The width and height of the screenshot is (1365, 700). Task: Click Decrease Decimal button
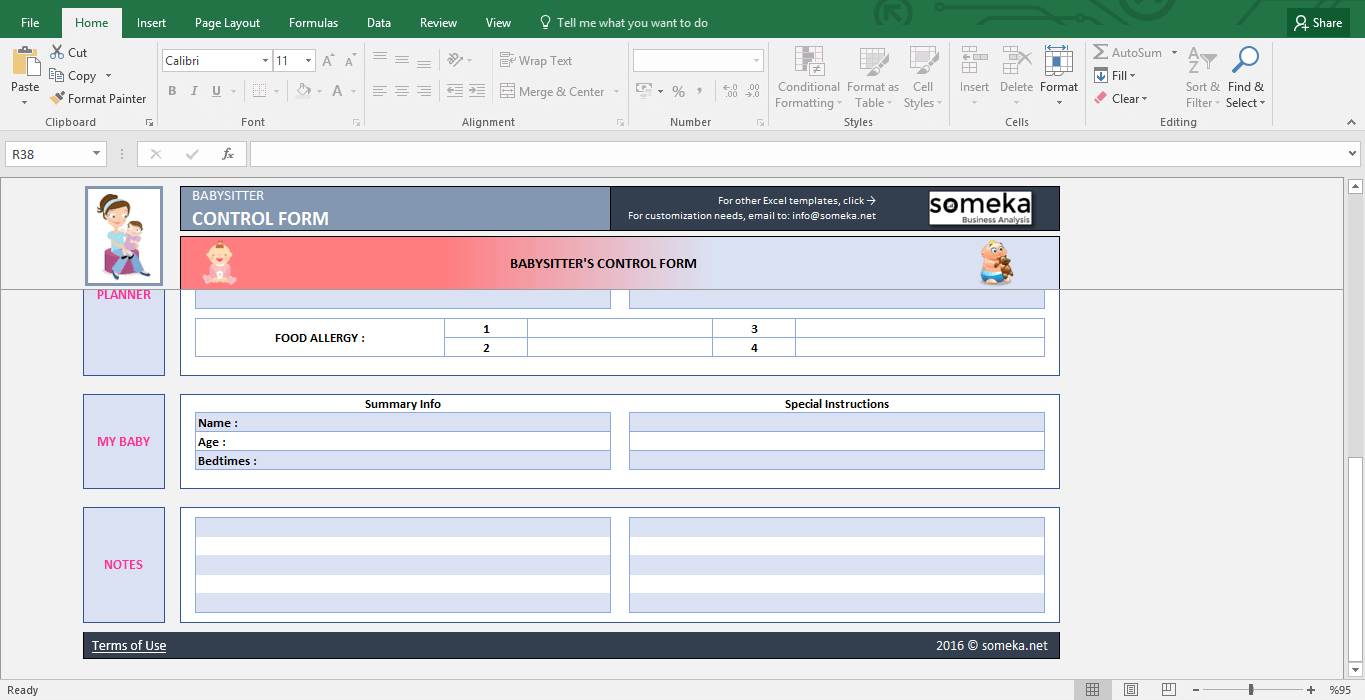(x=754, y=91)
